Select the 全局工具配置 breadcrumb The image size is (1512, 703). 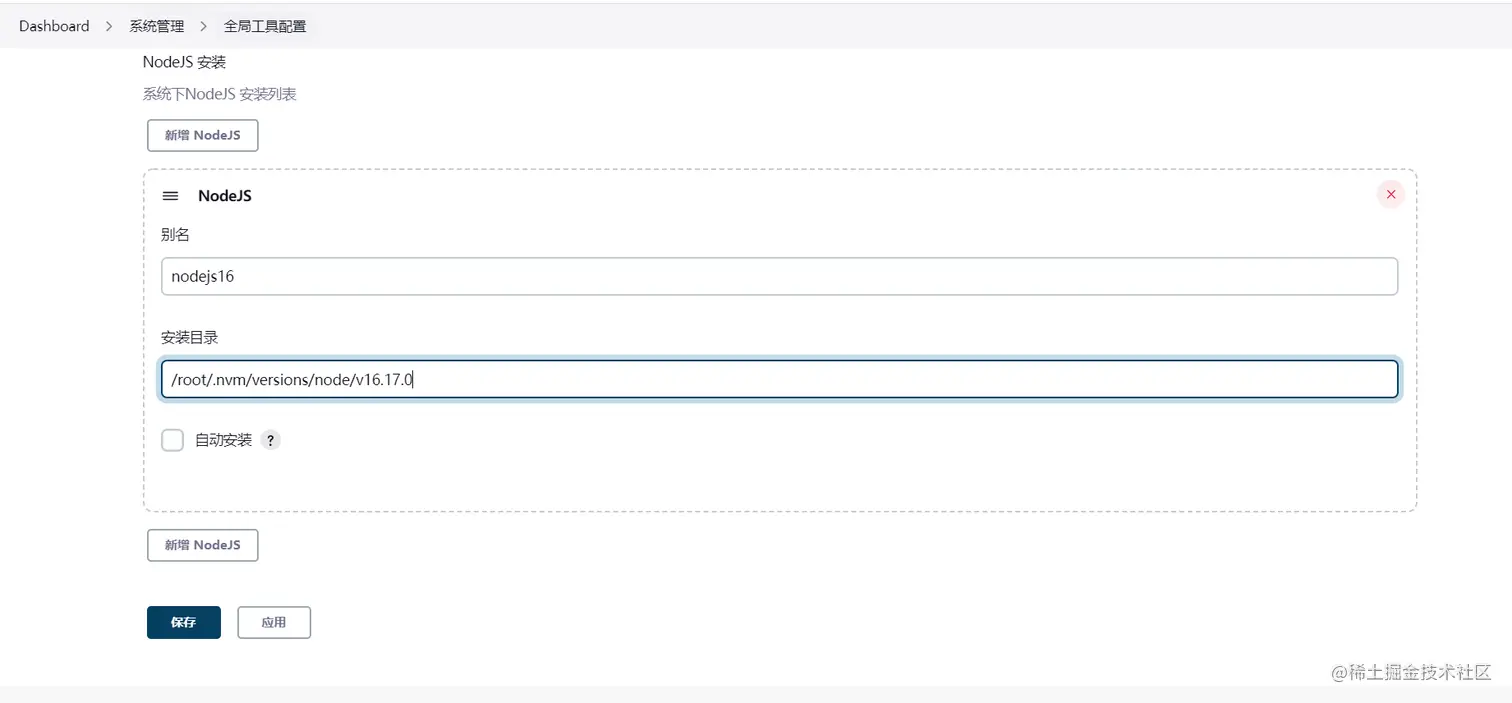coord(265,26)
